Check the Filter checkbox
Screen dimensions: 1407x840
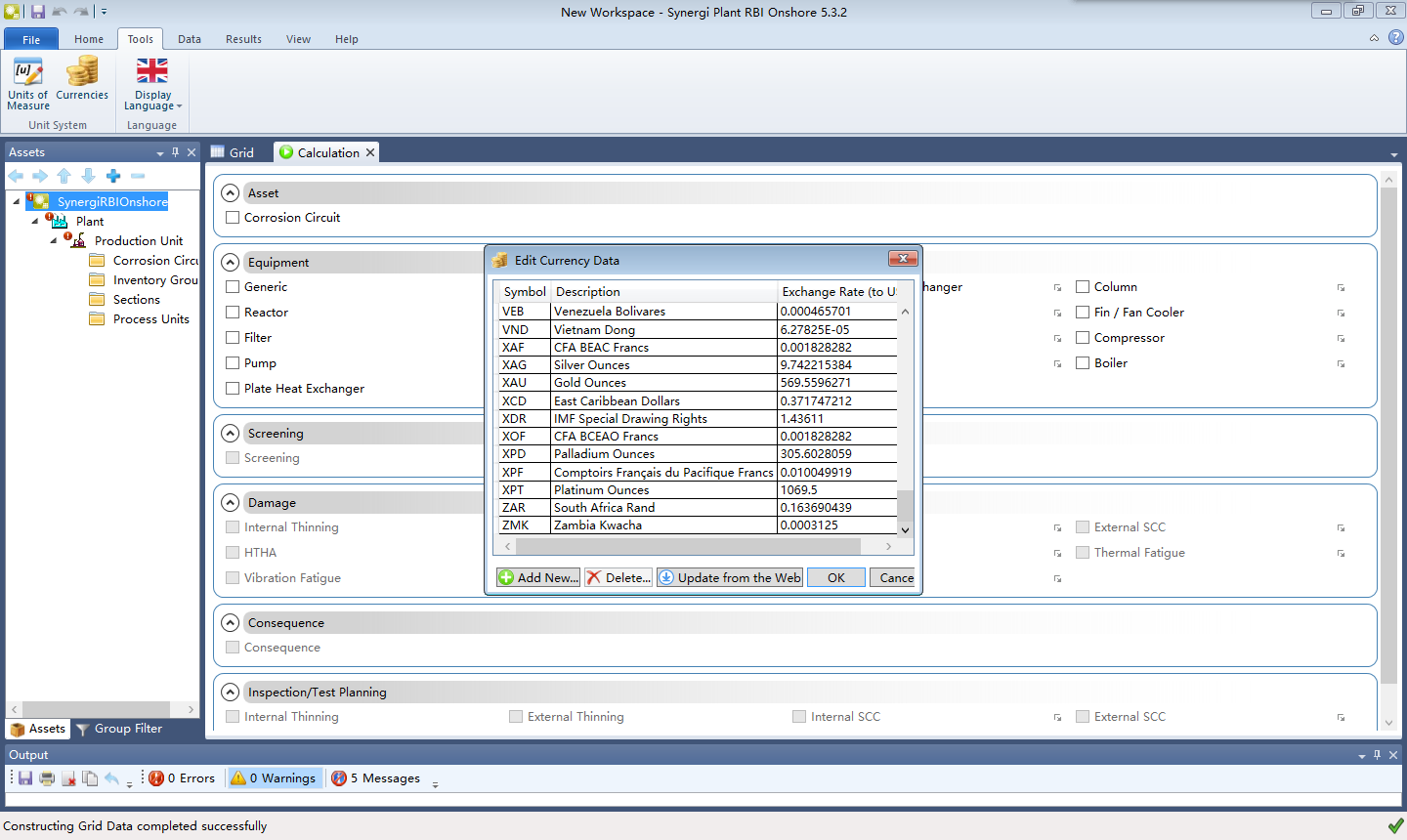click(x=233, y=338)
